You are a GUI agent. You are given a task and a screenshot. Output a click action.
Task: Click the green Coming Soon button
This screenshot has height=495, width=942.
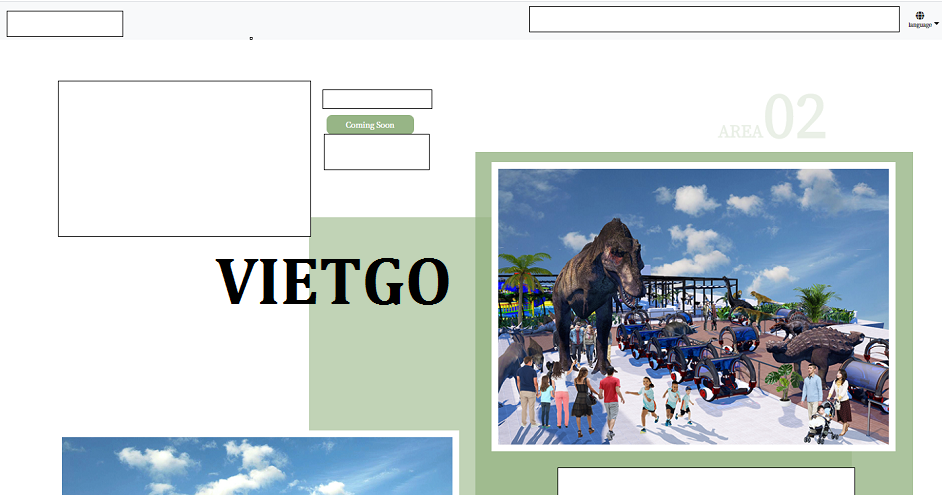(370, 125)
